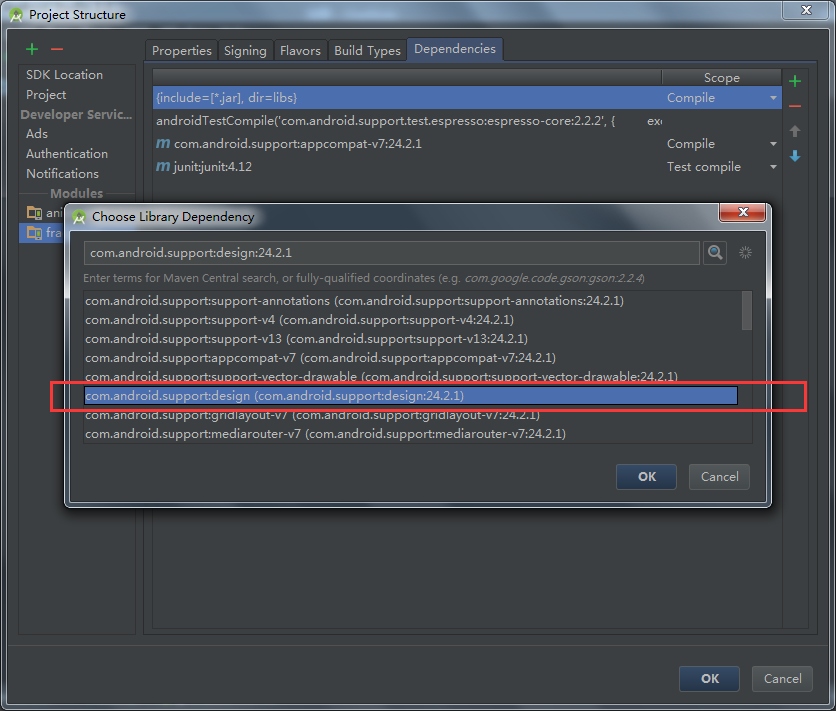Select {include=[*.jar], dir=libs} dependency row

(x=467, y=98)
